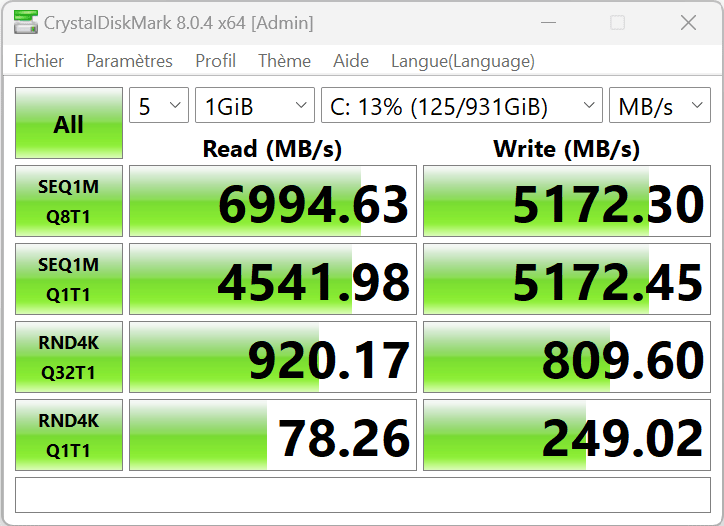The image size is (724, 526).
Task: Minimize the CrystalDiskMark window
Action: 548,23
